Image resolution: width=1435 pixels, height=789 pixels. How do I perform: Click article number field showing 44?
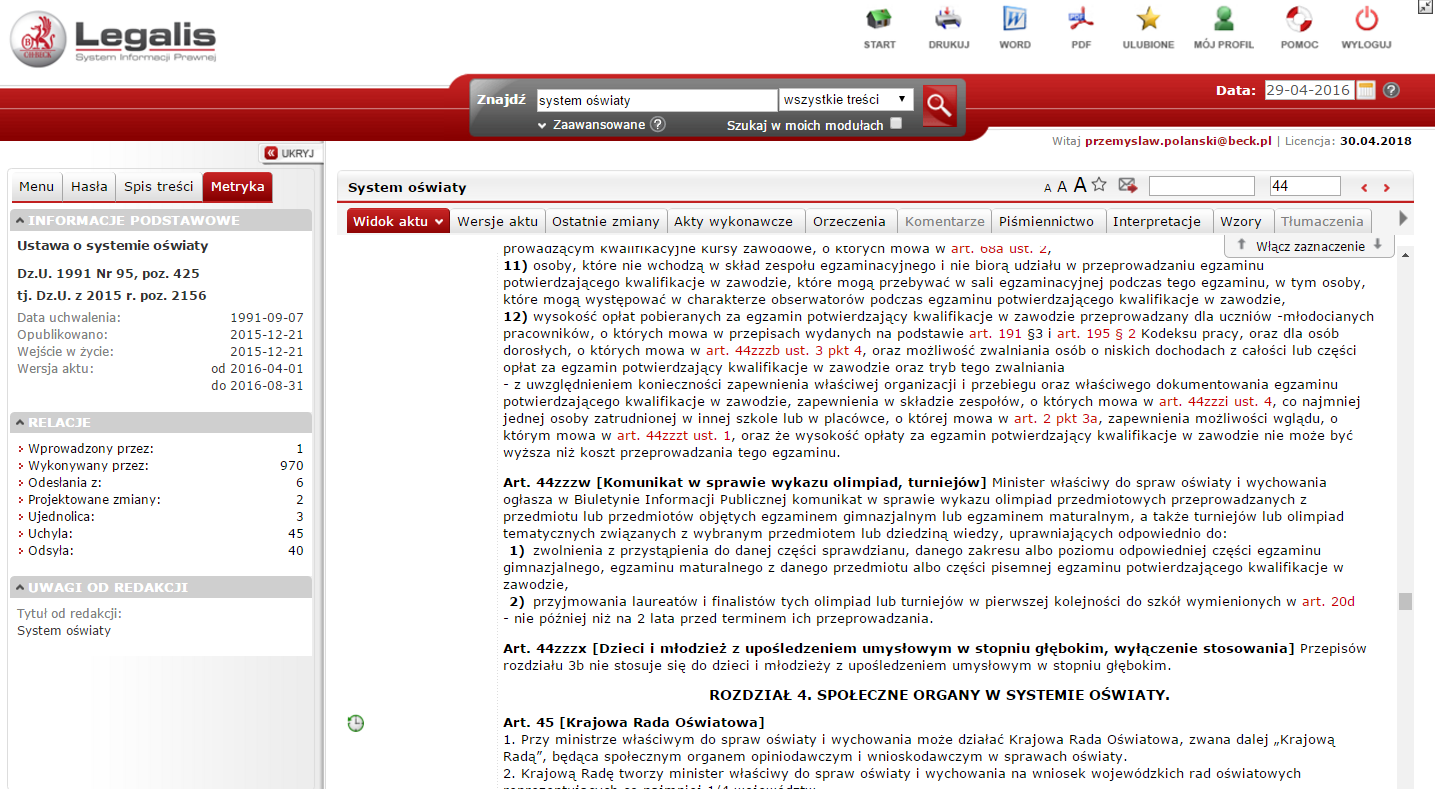(1305, 186)
